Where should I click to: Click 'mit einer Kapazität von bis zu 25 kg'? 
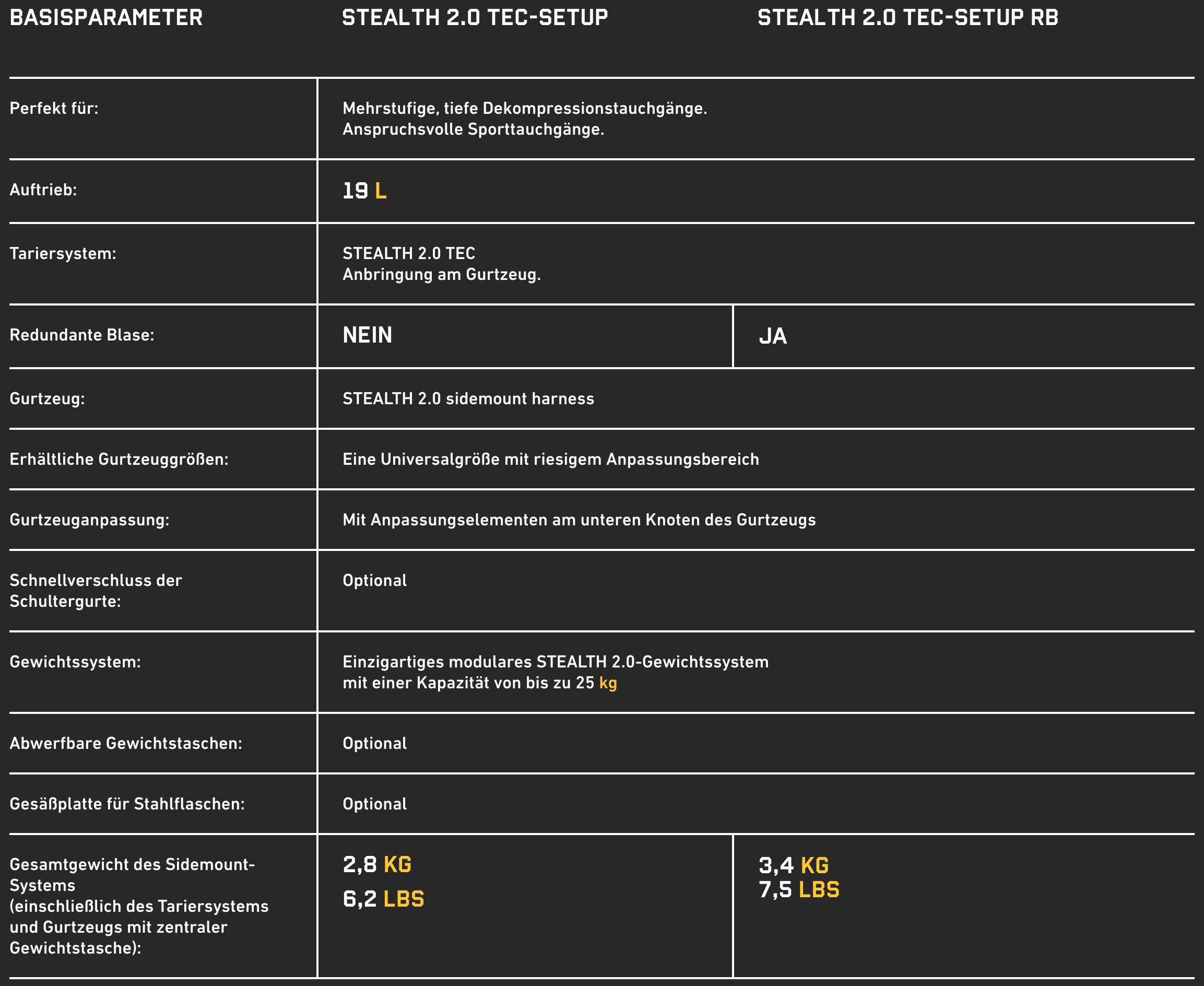click(479, 683)
